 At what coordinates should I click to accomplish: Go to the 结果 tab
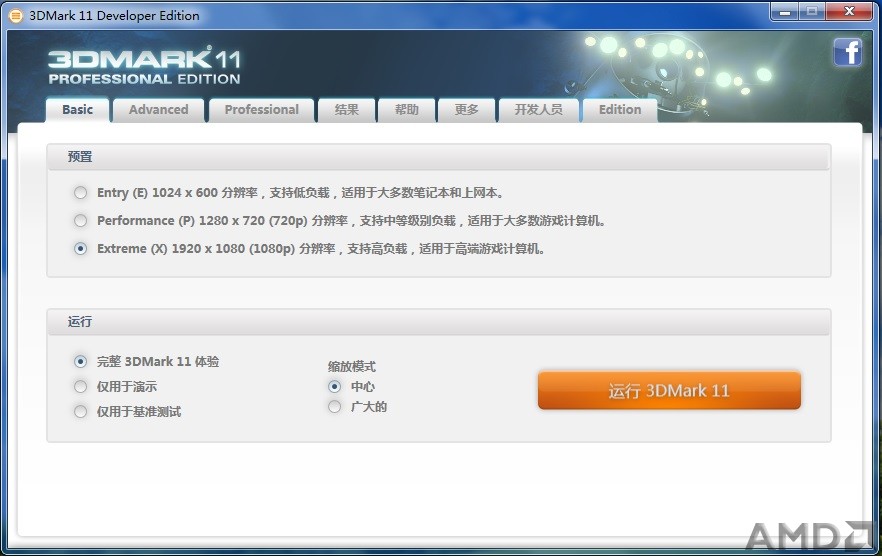[346, 110]
